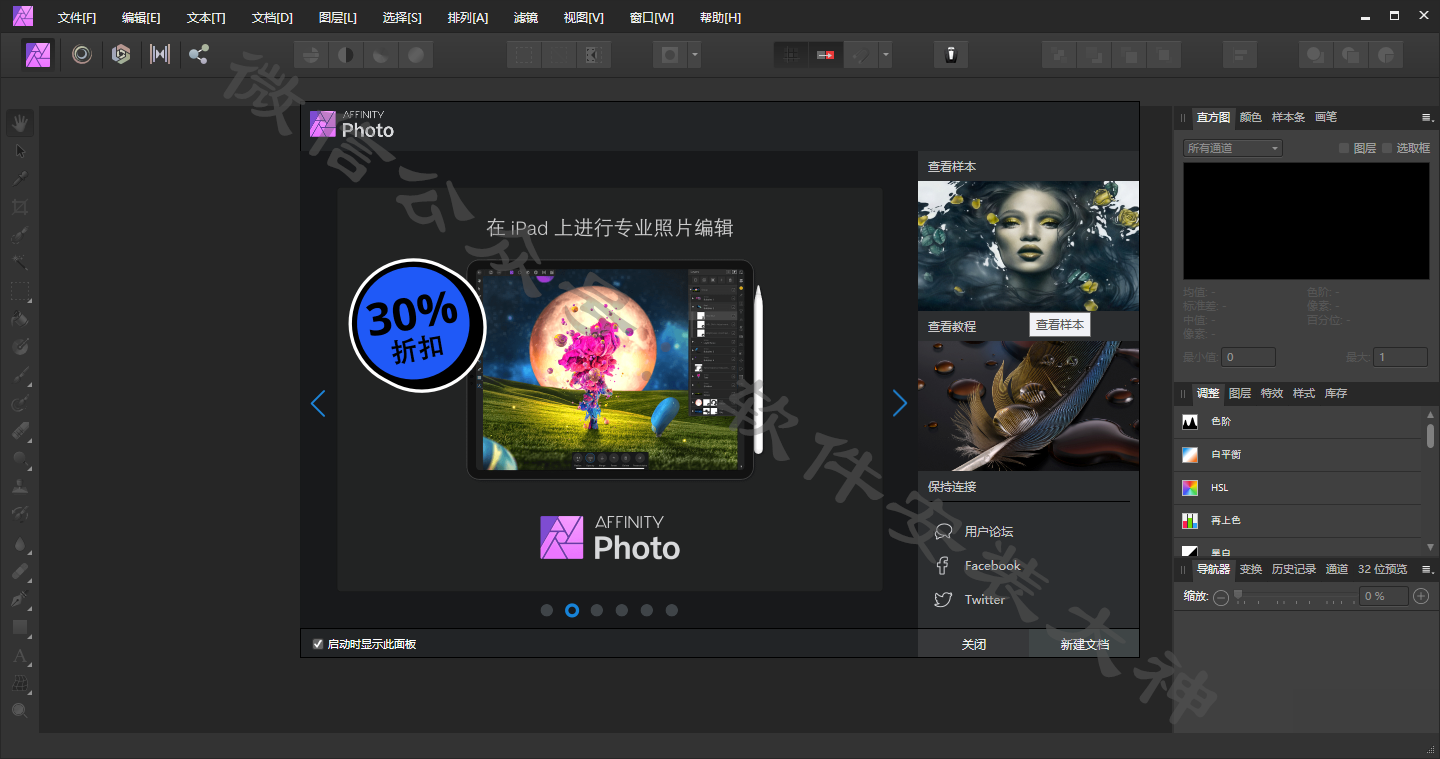Switch to the Export persona

[199, 54]
